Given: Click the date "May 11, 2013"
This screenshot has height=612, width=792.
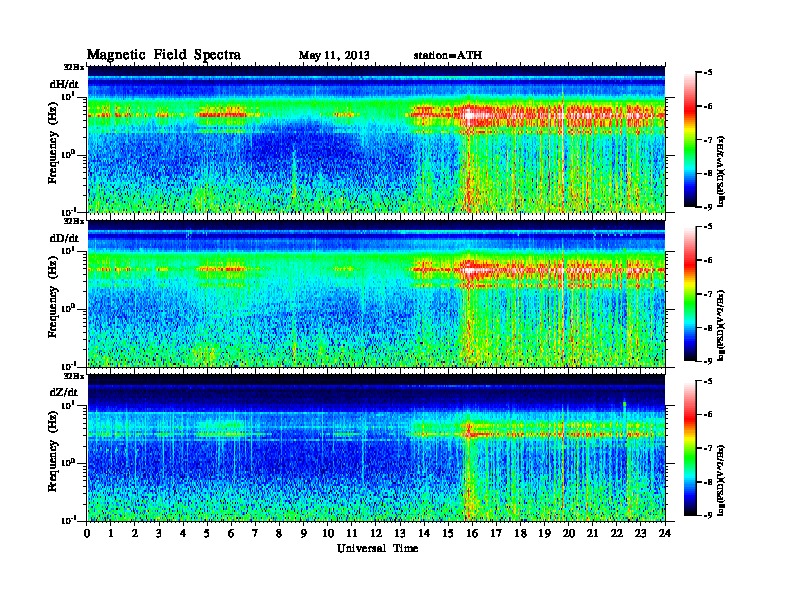Looking at the screenshot, I should click(334, 55).
